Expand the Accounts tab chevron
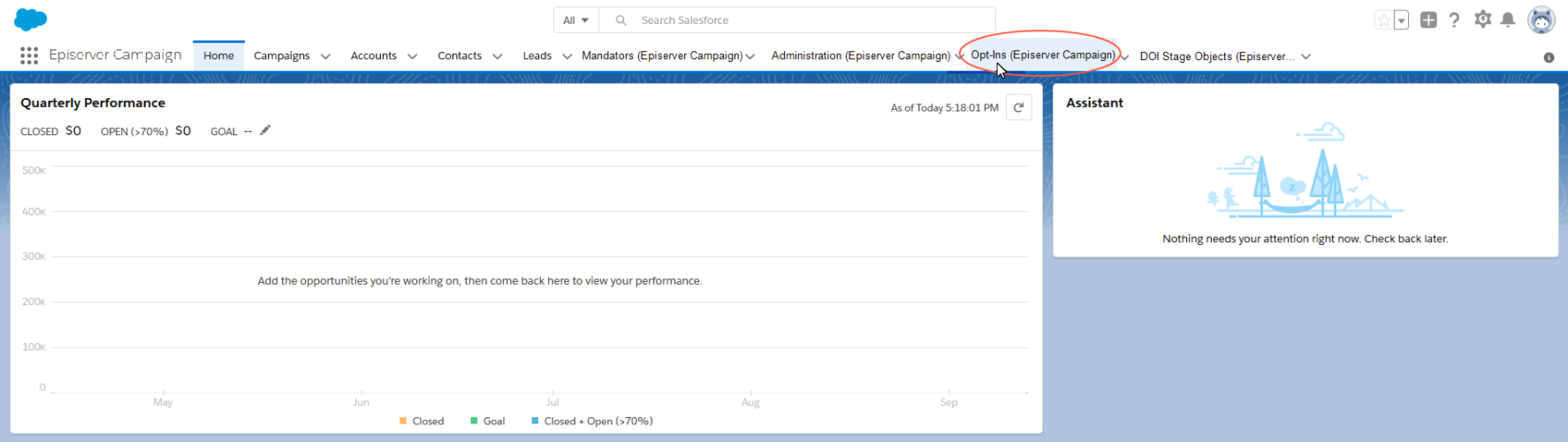The width and height of the screenshot is (1568, 442). [x=412, y=57]
